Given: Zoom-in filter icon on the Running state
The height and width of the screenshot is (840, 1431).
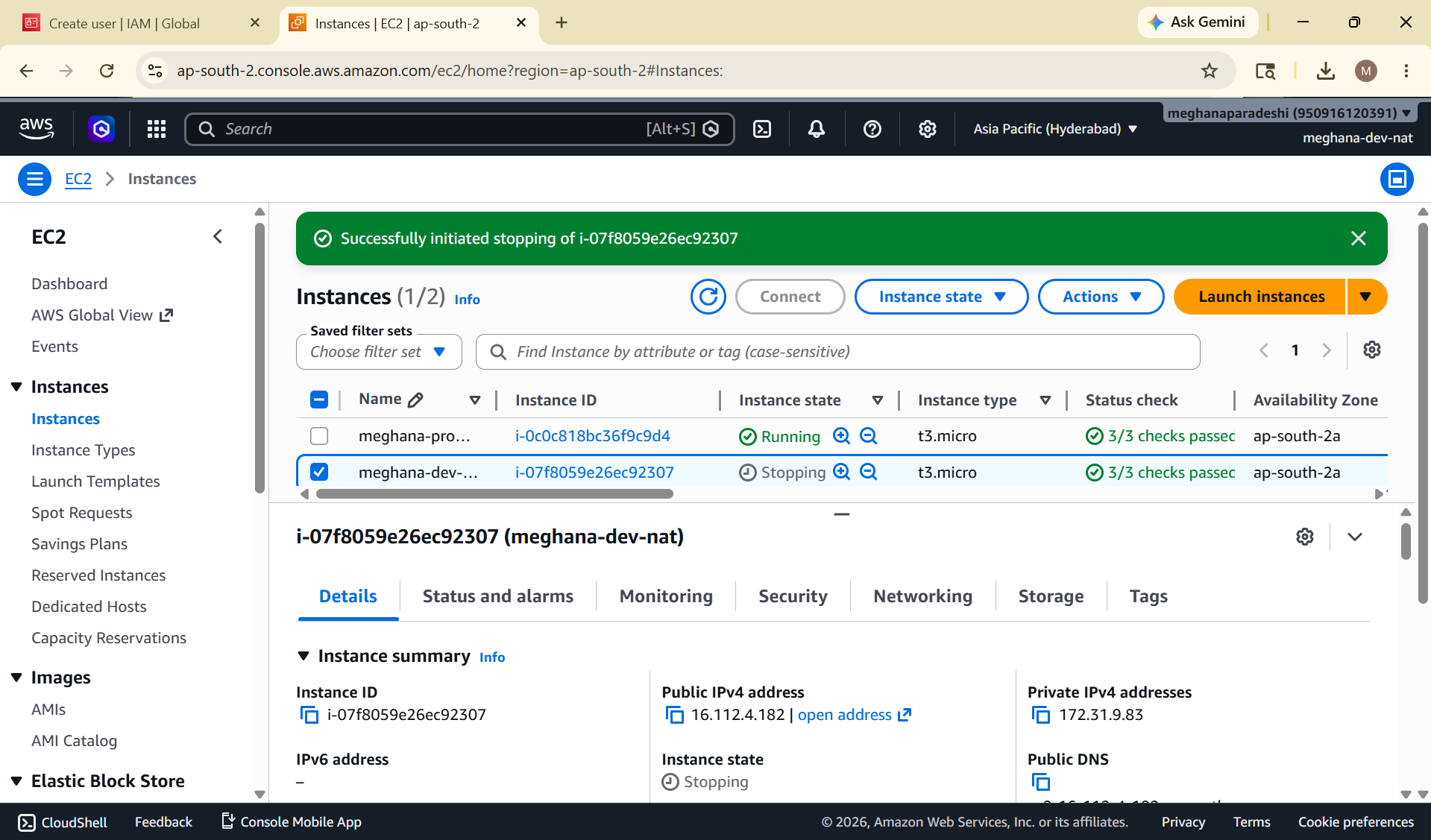Looking at the screenshot, I should 841,436.
